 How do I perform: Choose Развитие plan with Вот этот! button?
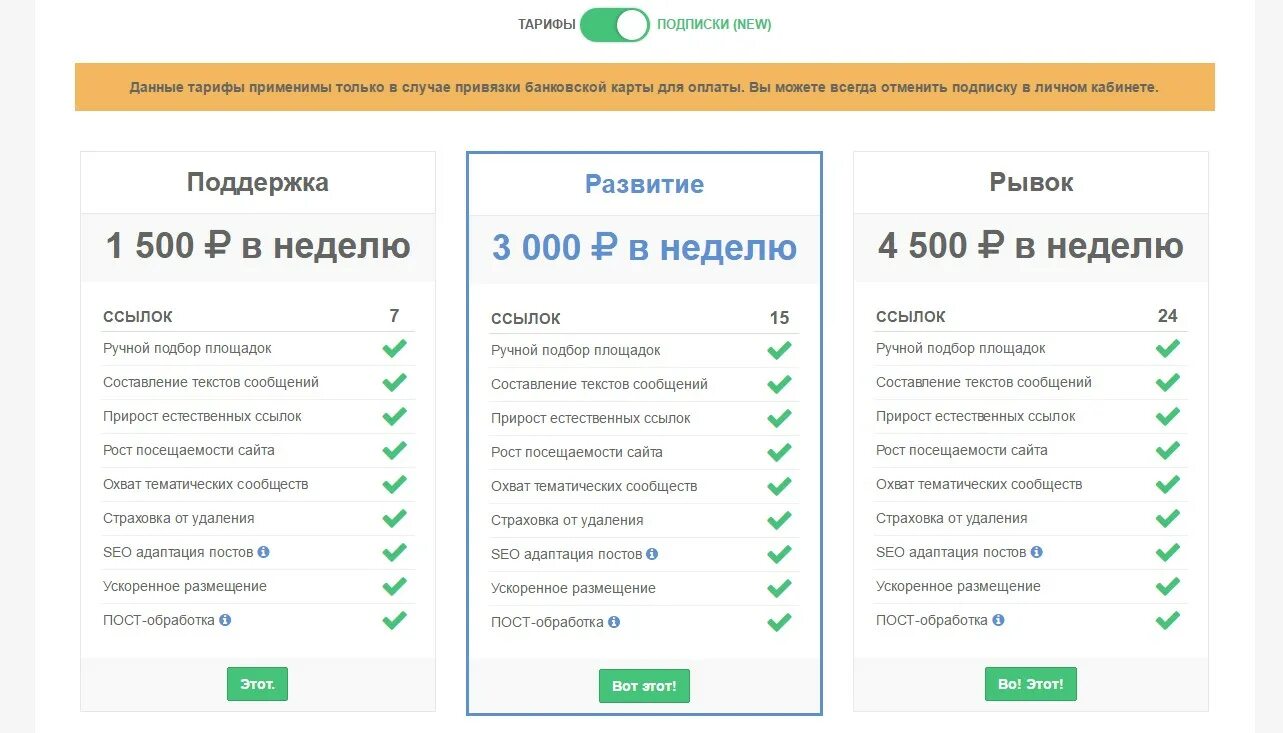(644, 686)
